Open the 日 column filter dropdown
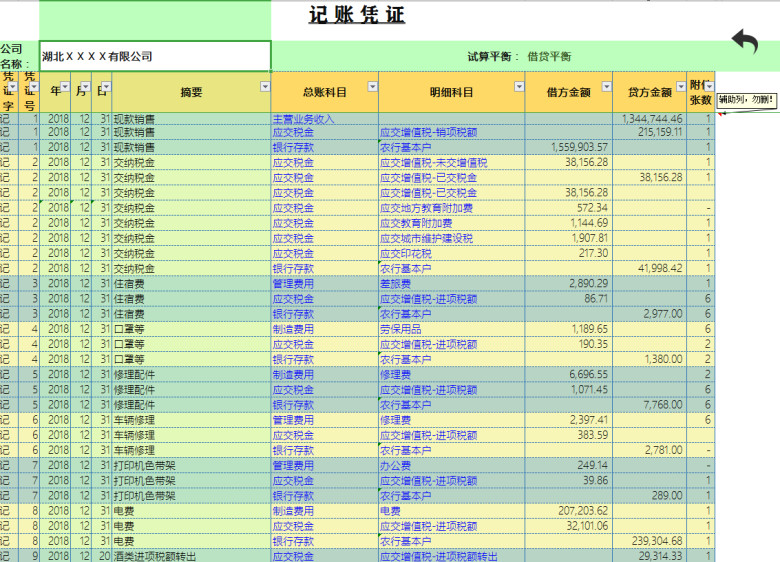The width and height of the screenshot is (780, 562). click(x=106, y=87)
